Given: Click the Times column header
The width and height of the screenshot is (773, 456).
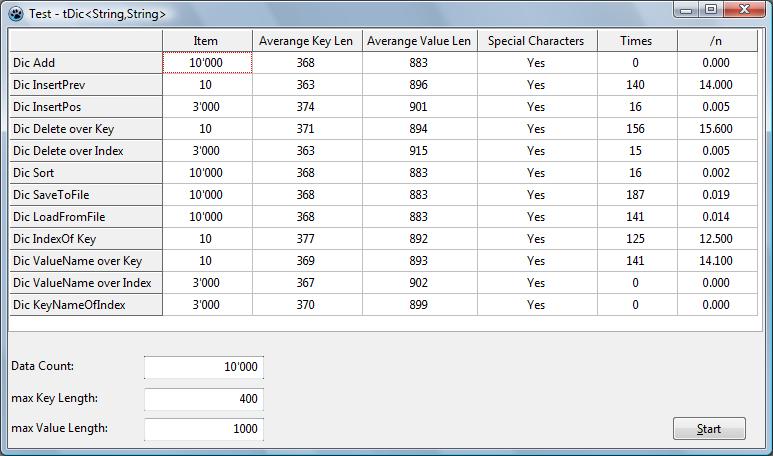Looking at the screenshot, I should point(635,41).
